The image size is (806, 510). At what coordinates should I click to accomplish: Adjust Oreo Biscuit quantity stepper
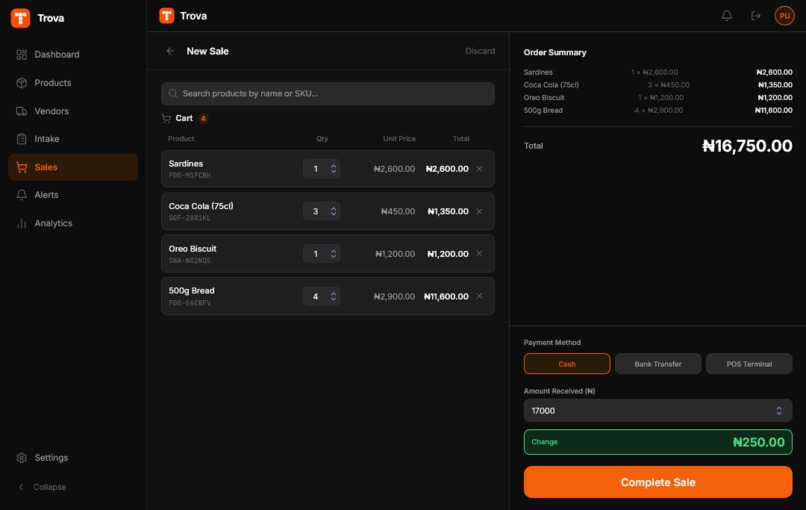pos(334,253)
